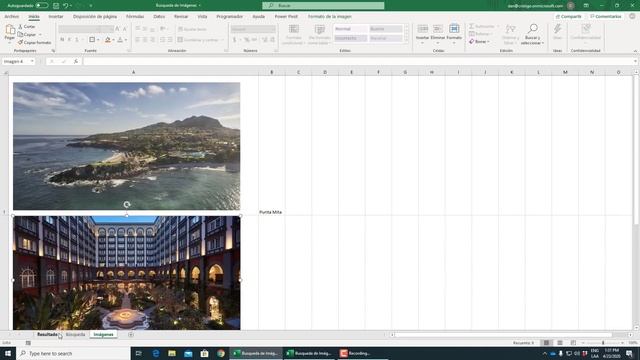Image resolution: width=640 pixels, height=360 pixels.
Task: Click the Page Layout view status icon
Action: (560, 343)
